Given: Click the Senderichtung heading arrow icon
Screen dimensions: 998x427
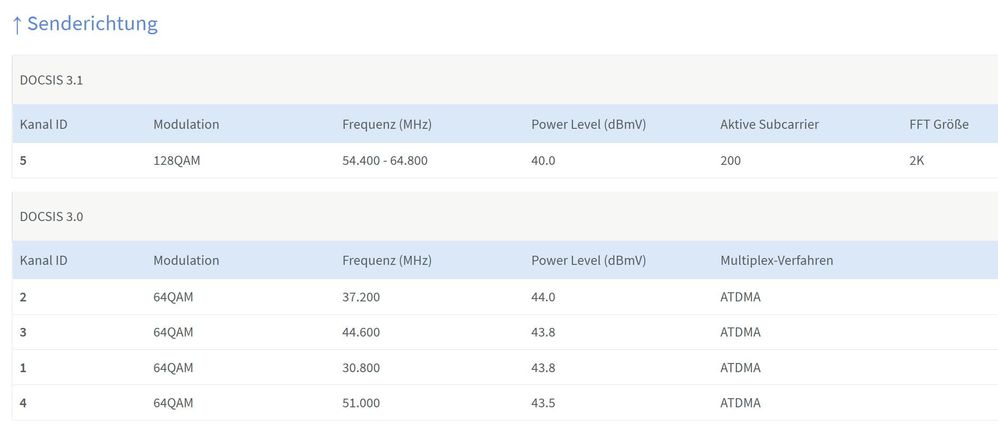Looking at the screenshot, I should click(17, 25).
